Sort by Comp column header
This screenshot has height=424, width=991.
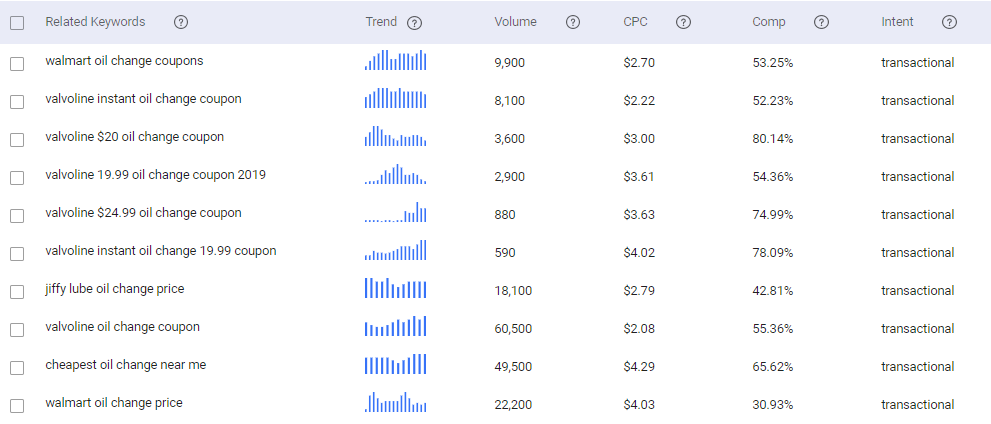(x=769, y=22)
